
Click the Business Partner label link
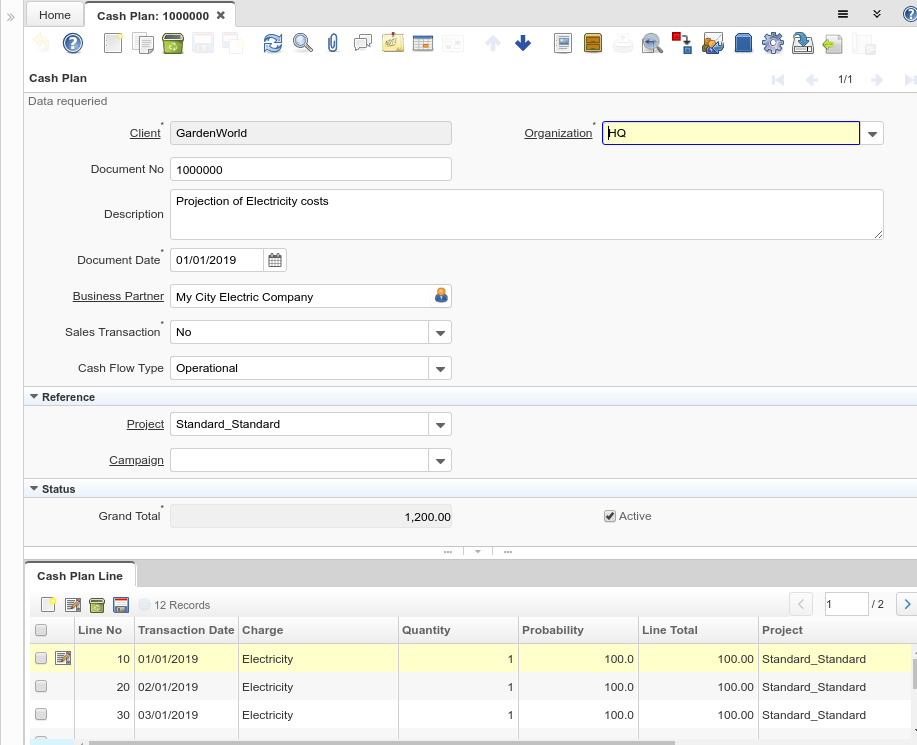pyautogui.click(x=118, y=296)
